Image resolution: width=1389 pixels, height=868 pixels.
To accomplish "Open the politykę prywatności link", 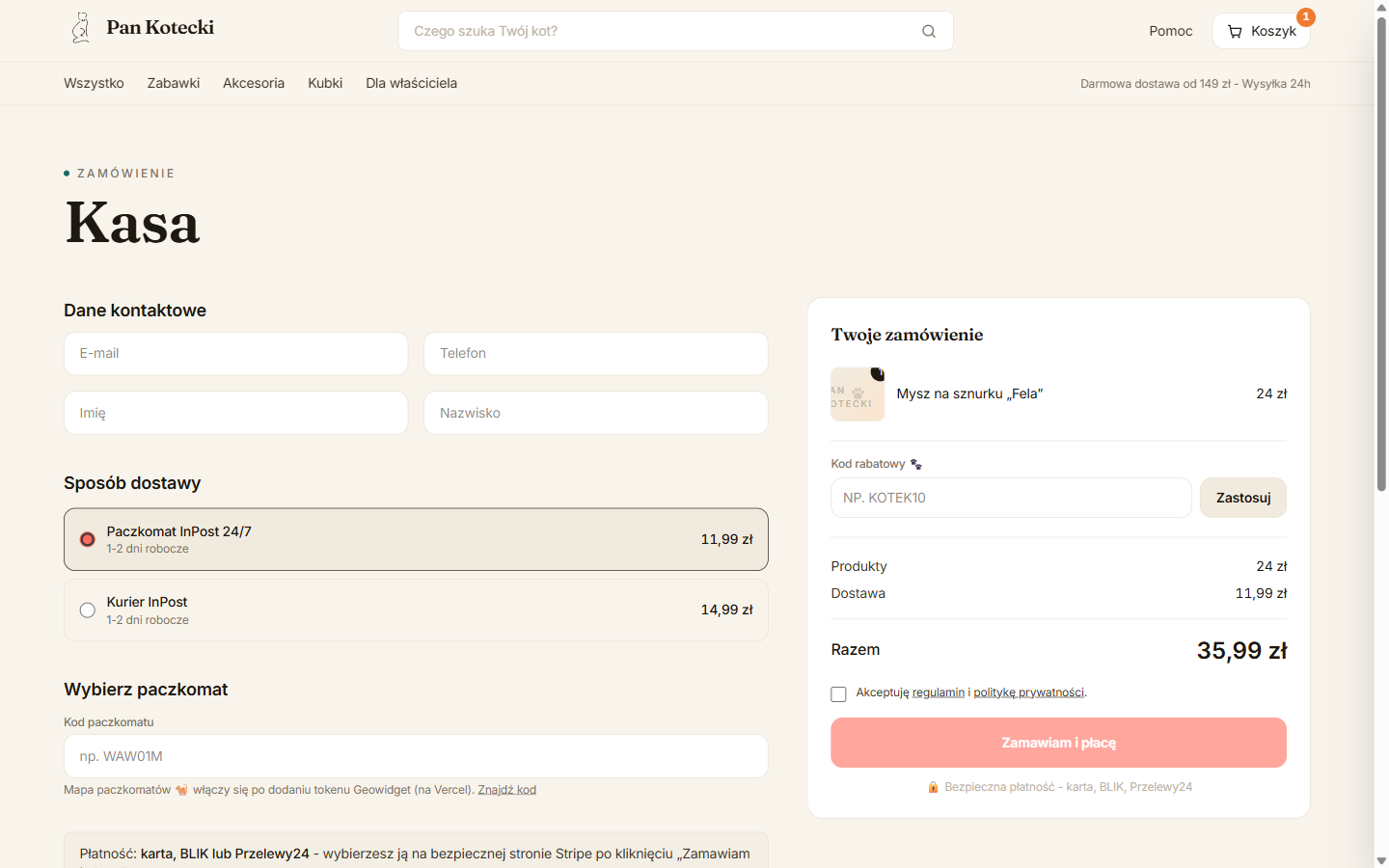I will (x=1029, y=692).
